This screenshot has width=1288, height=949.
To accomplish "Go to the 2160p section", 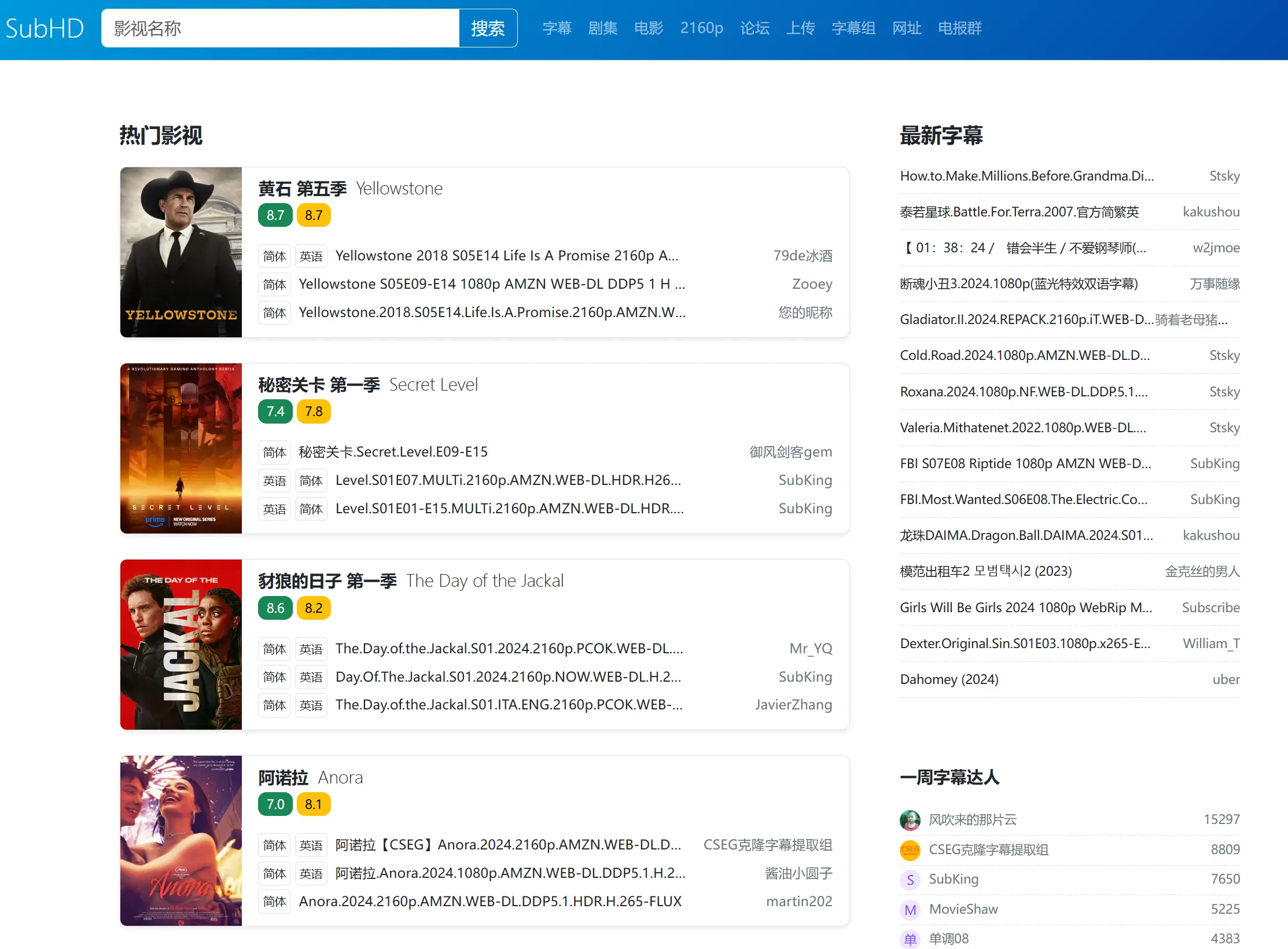I will [x=701, y=28].
